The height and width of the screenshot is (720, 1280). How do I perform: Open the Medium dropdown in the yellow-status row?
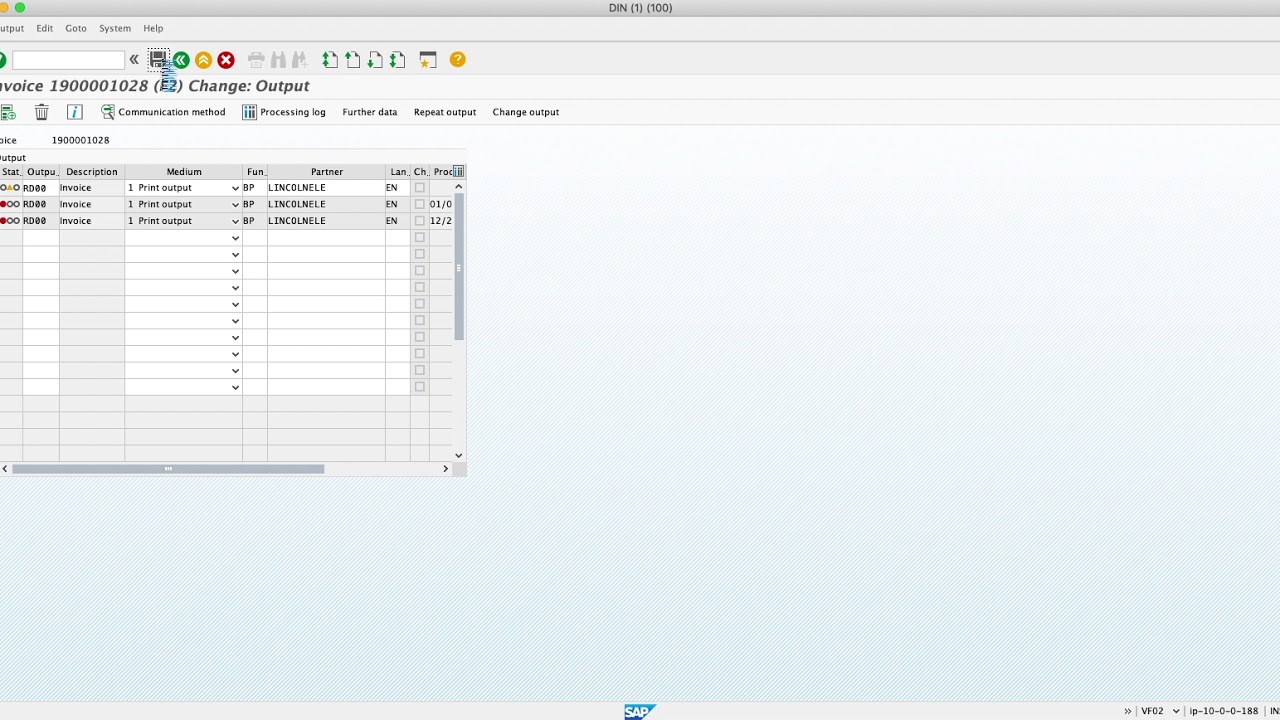[x=235, y=188]
